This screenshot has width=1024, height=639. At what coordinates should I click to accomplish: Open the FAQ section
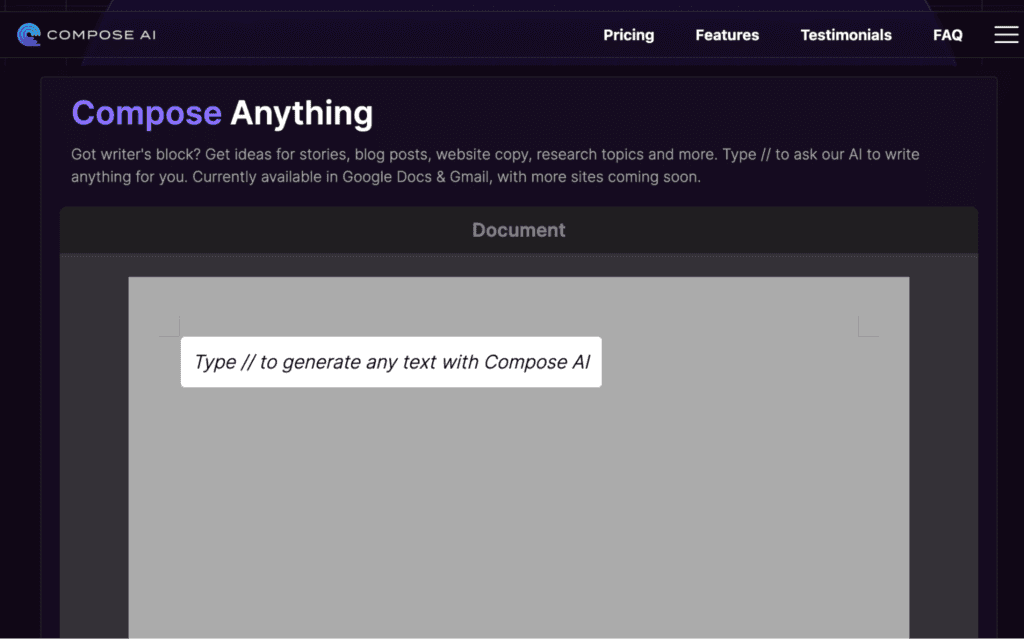(947, 34)
